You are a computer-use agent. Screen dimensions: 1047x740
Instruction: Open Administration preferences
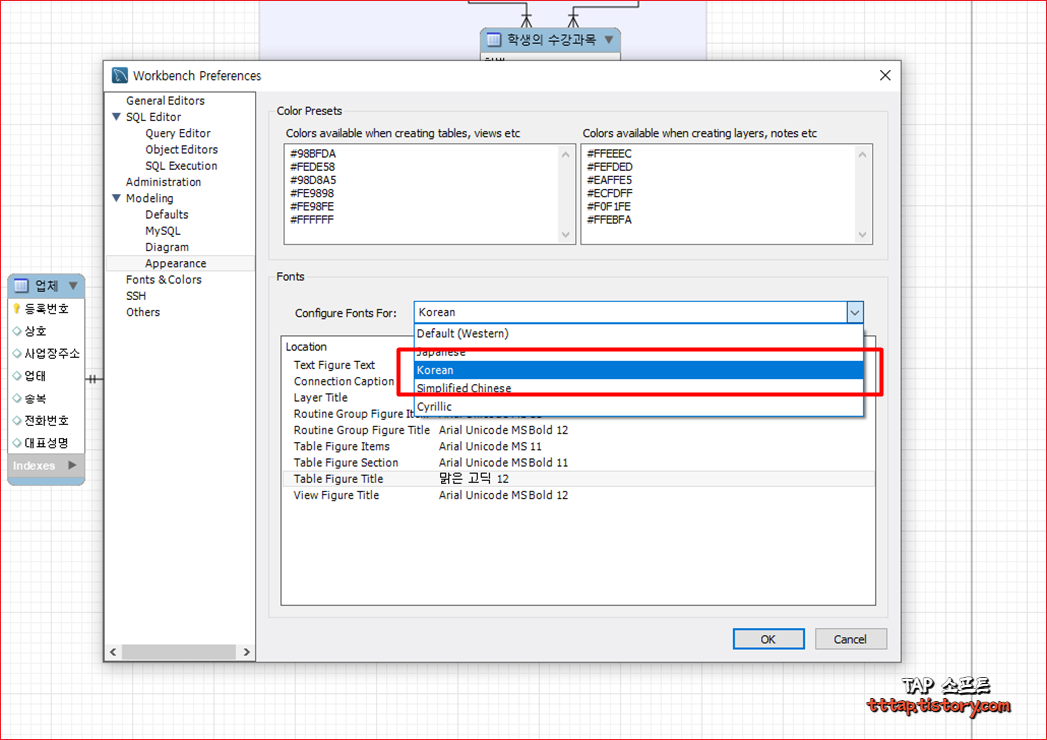(164, 182)
